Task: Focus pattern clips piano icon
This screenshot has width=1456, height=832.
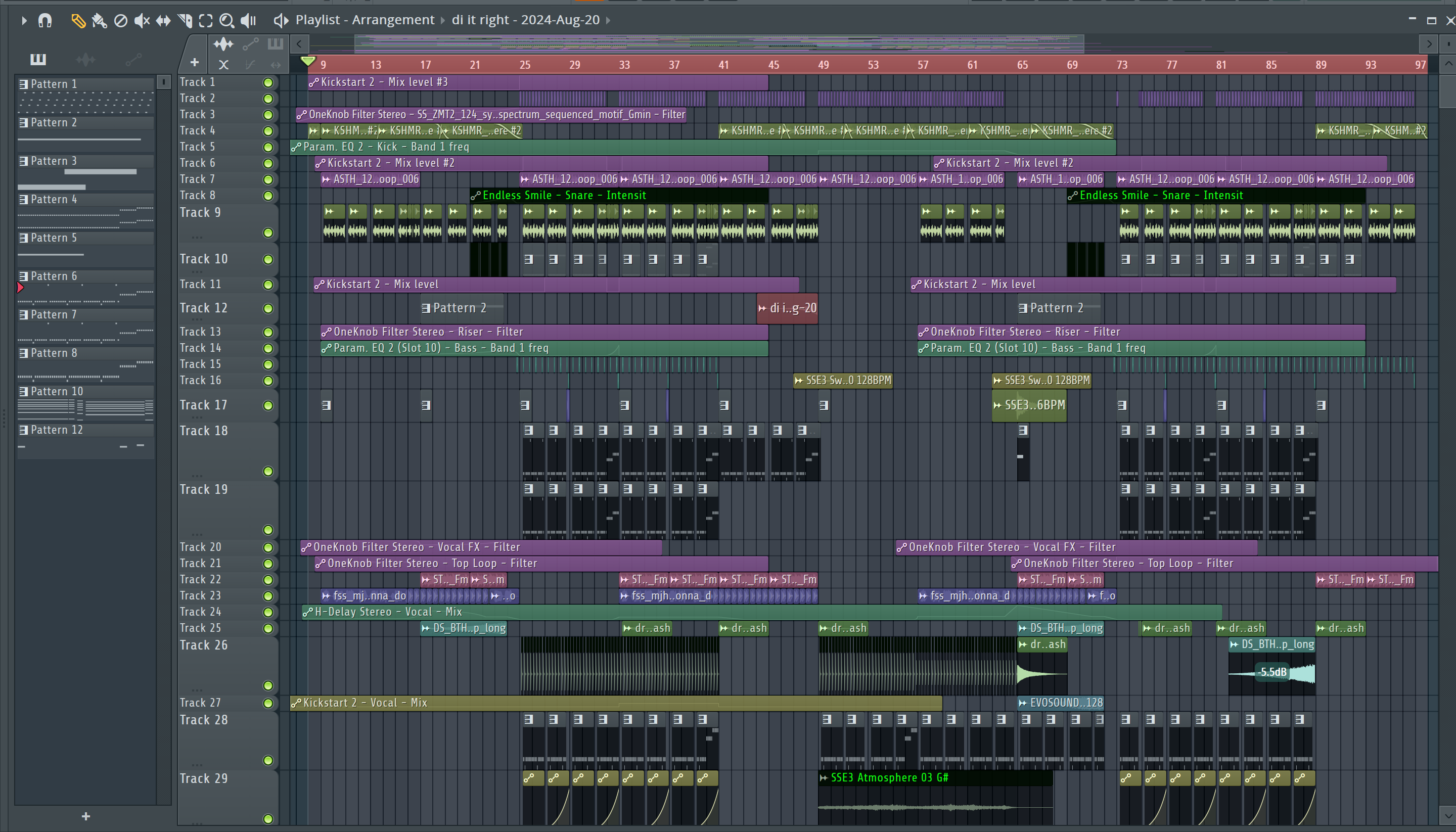Action: (276, 43)
